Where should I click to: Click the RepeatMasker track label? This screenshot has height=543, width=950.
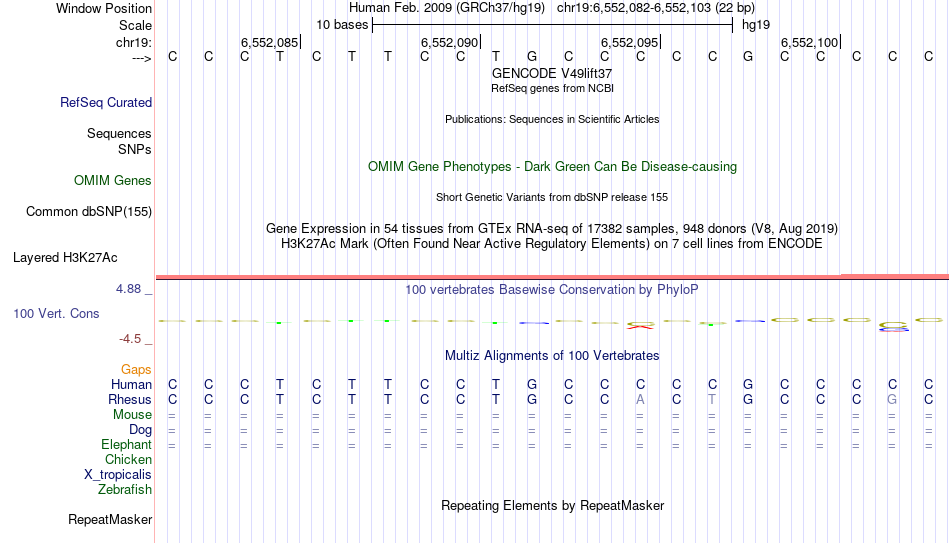coord(110,519)
